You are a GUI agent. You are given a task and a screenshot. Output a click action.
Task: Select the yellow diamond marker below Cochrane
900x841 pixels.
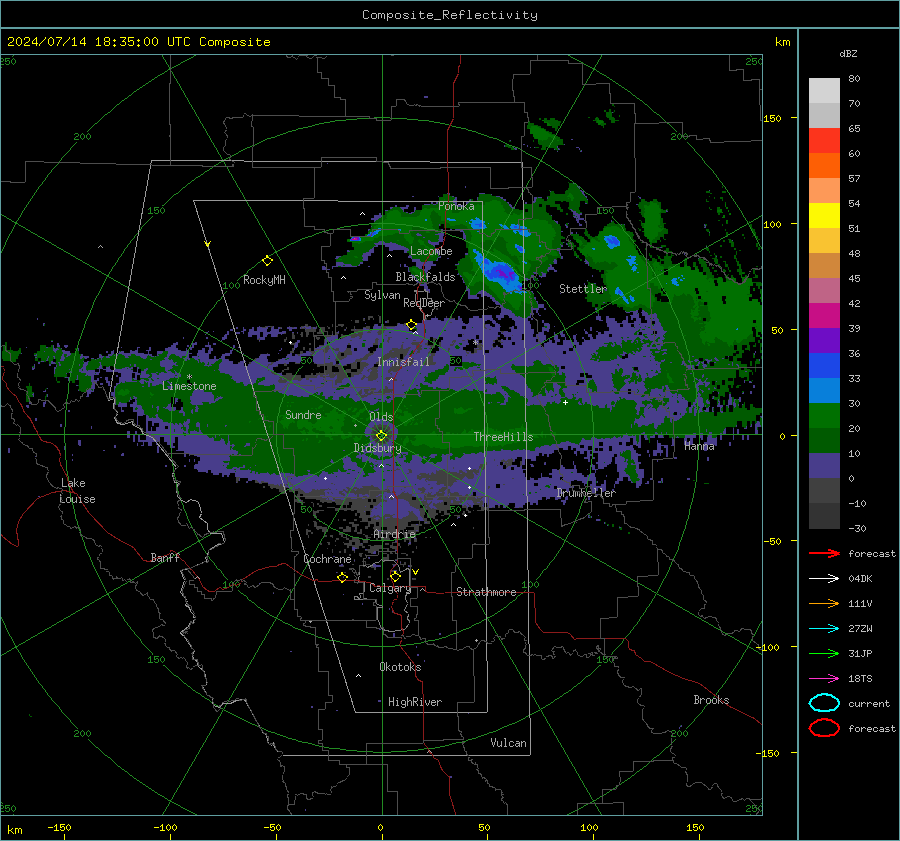click(x=343, y=577)
